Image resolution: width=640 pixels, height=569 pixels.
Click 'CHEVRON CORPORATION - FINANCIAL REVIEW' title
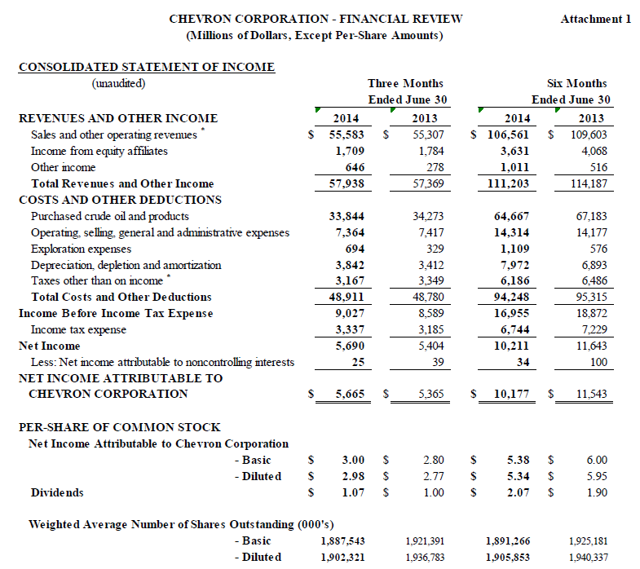(x=316, y=19)
